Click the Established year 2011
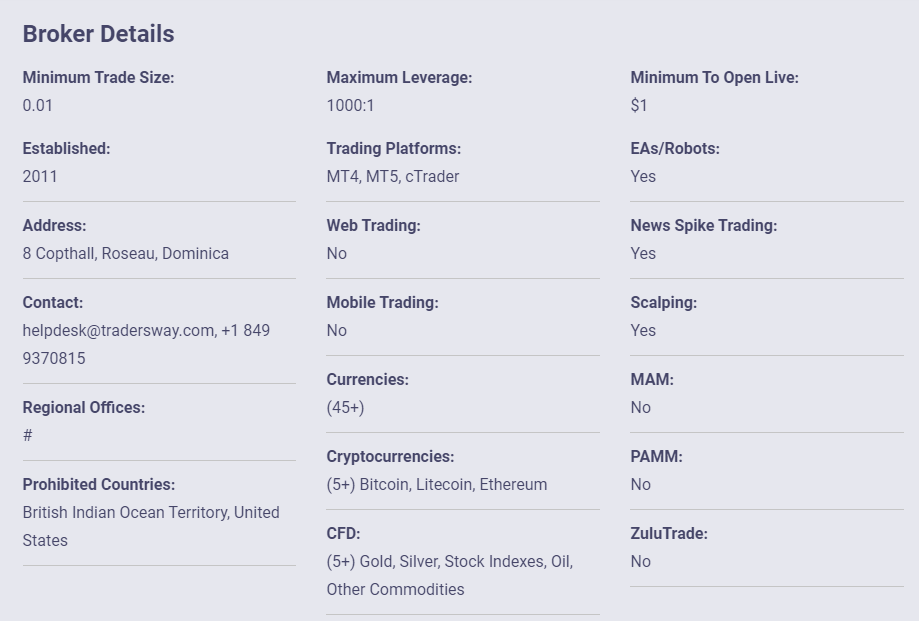Image resolution: width=919 pixels, height=621 pixels. pyautogui.click(x=40, y=176)
